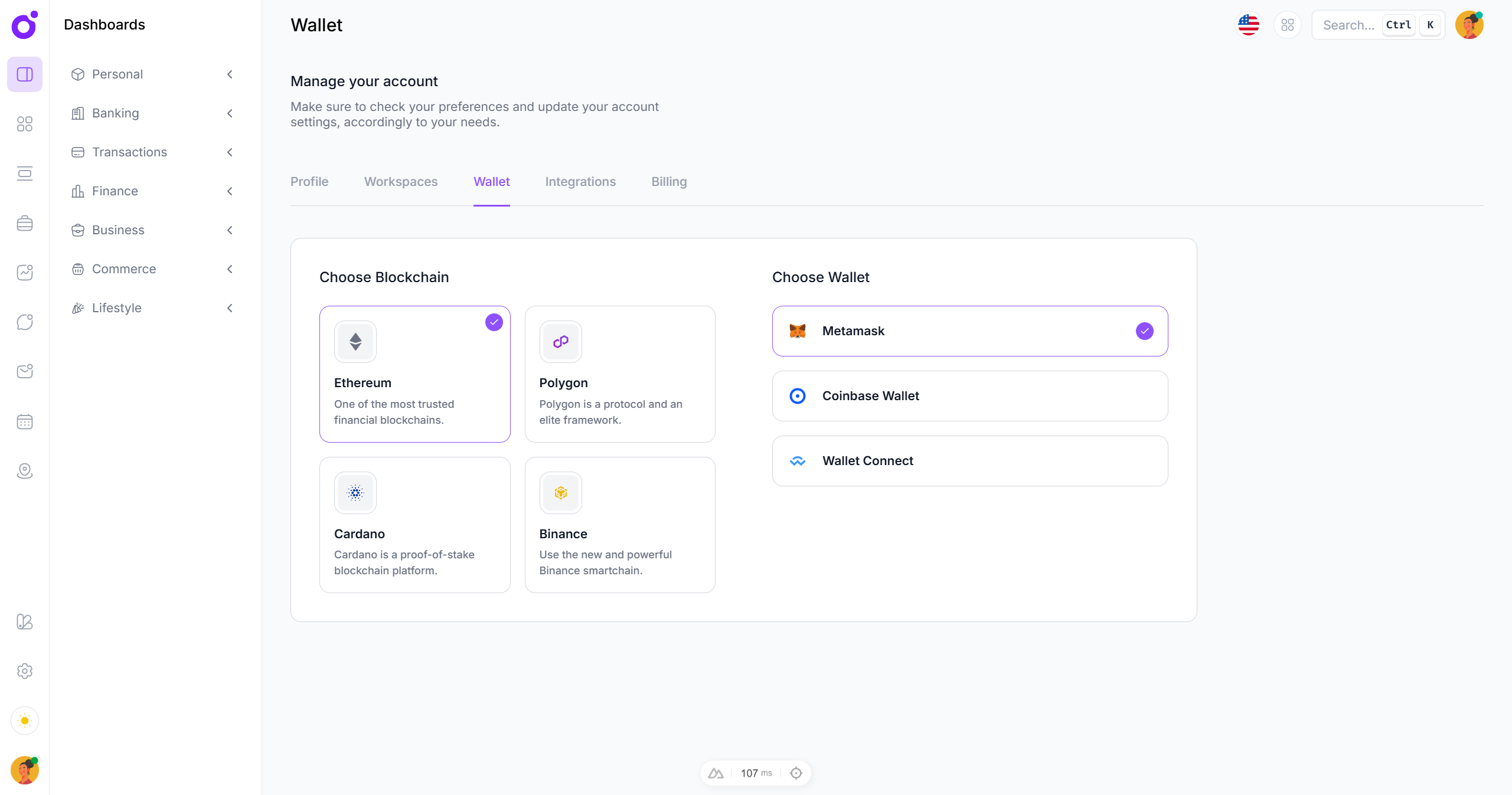
Task: Open the calendar icon in the left rail
Action: click(24, 421)
